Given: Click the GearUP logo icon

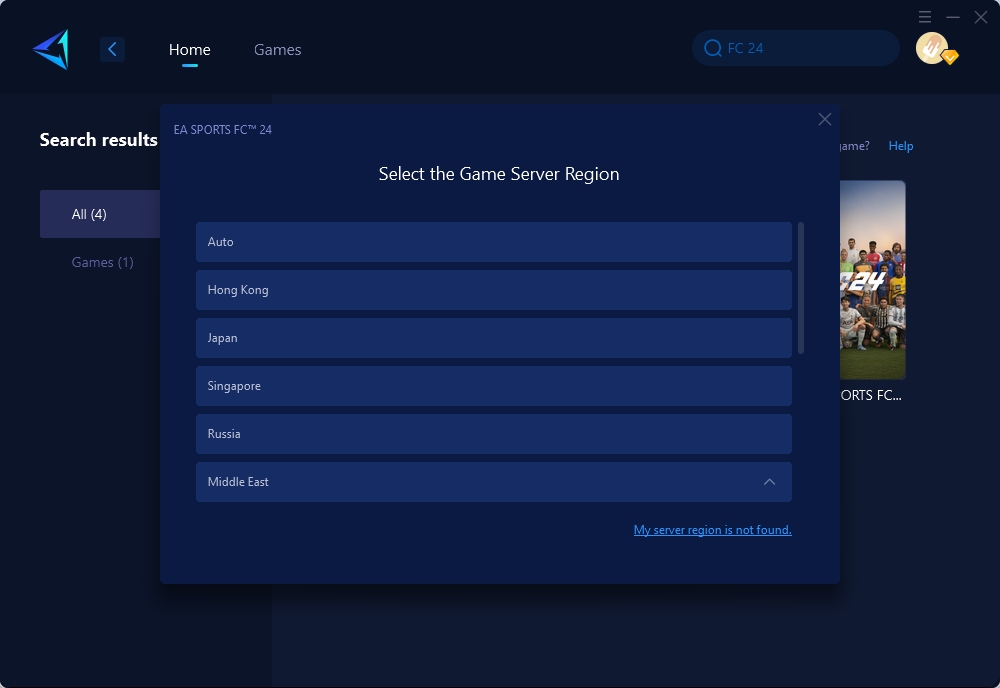Looking at the screenshot, I should 51,49.
